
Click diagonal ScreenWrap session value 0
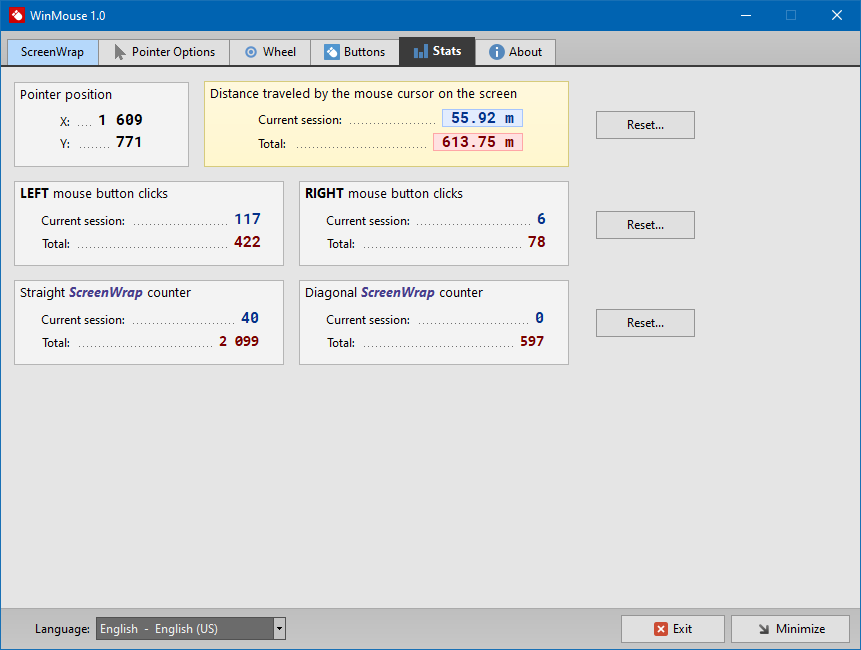(539, 318)
